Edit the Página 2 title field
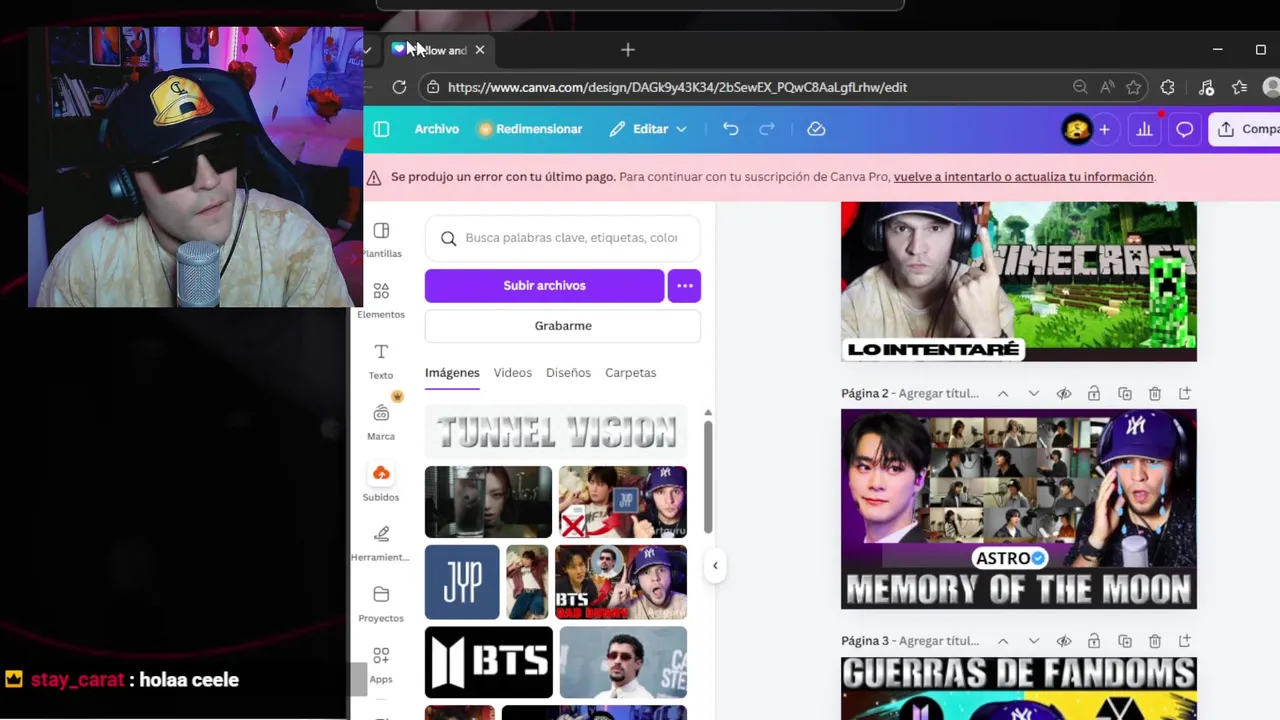The width and height of the screenshot is (1280, 720). 938,394
